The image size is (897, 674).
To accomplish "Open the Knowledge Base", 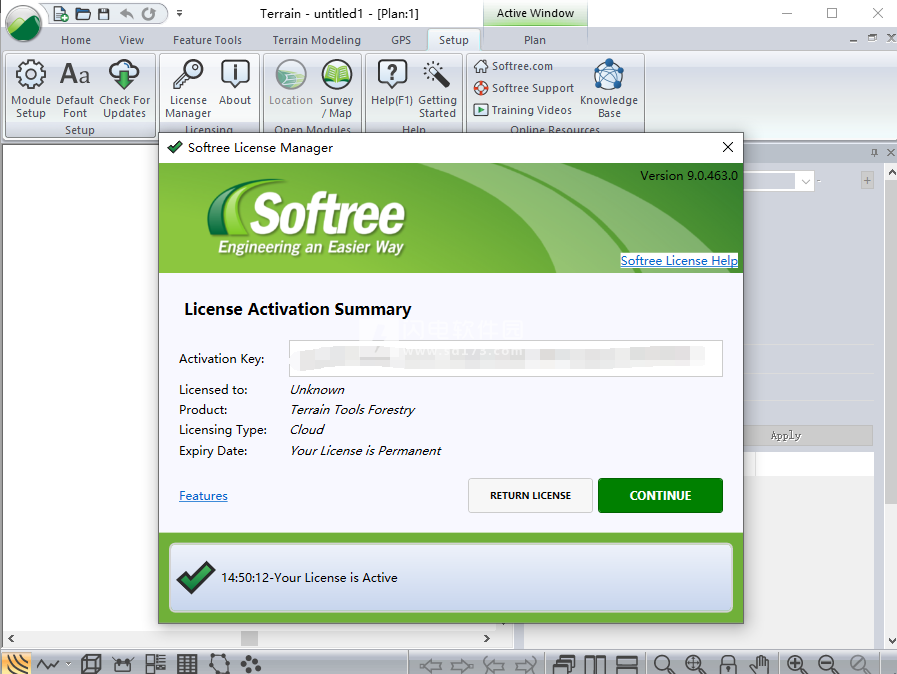I will tap(609, 89).
